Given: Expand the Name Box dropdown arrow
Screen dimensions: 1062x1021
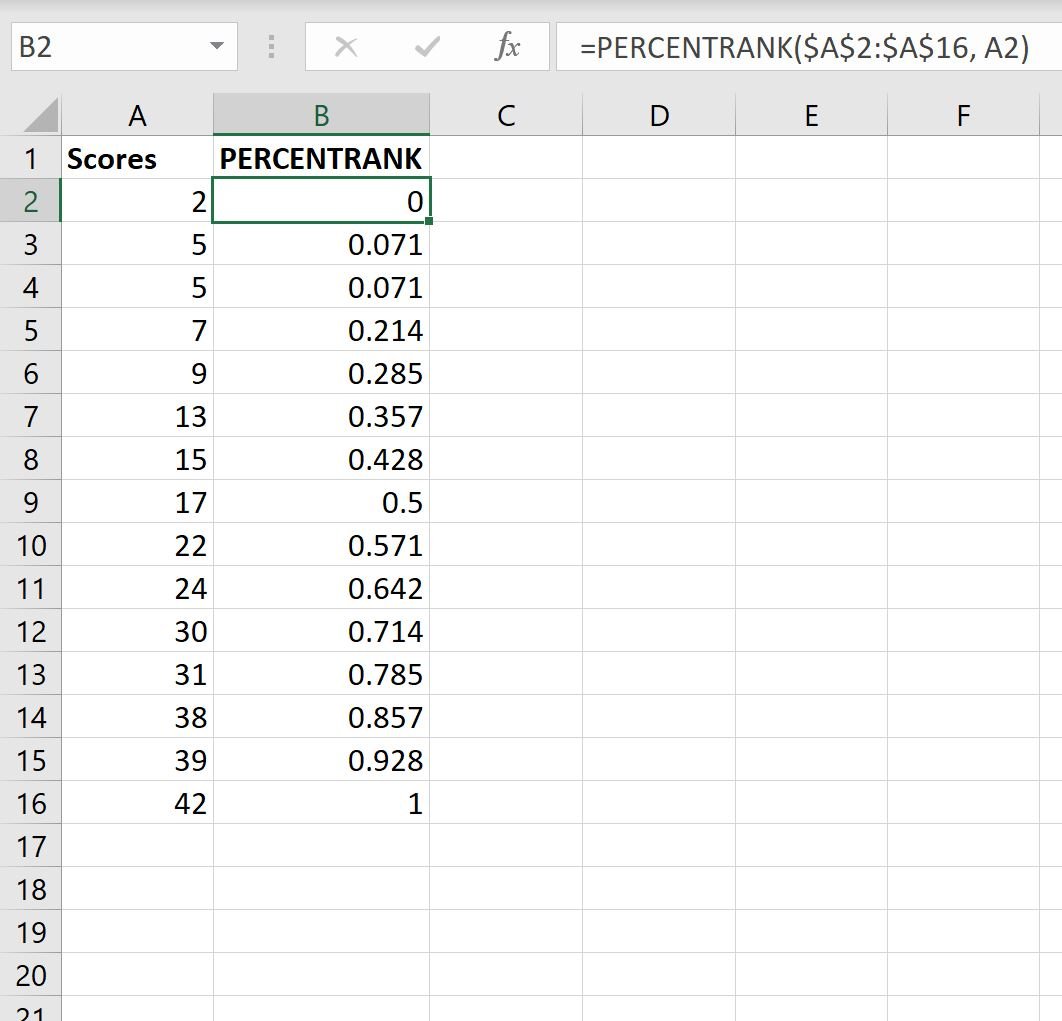Looking at the screenshot, I should (x=217, y=47).
